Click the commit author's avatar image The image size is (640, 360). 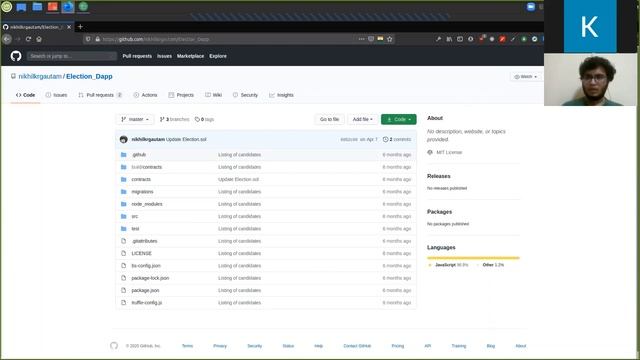(x=124, y=140)
